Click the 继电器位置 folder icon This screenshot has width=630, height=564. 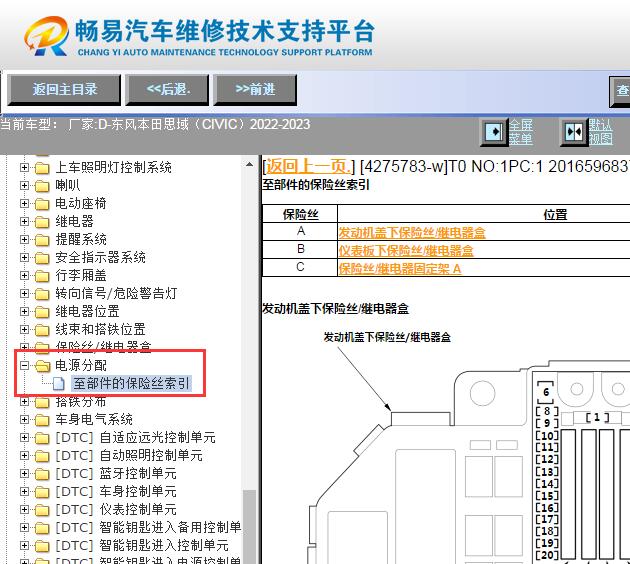pyautogui.click(x=42, y=312)
